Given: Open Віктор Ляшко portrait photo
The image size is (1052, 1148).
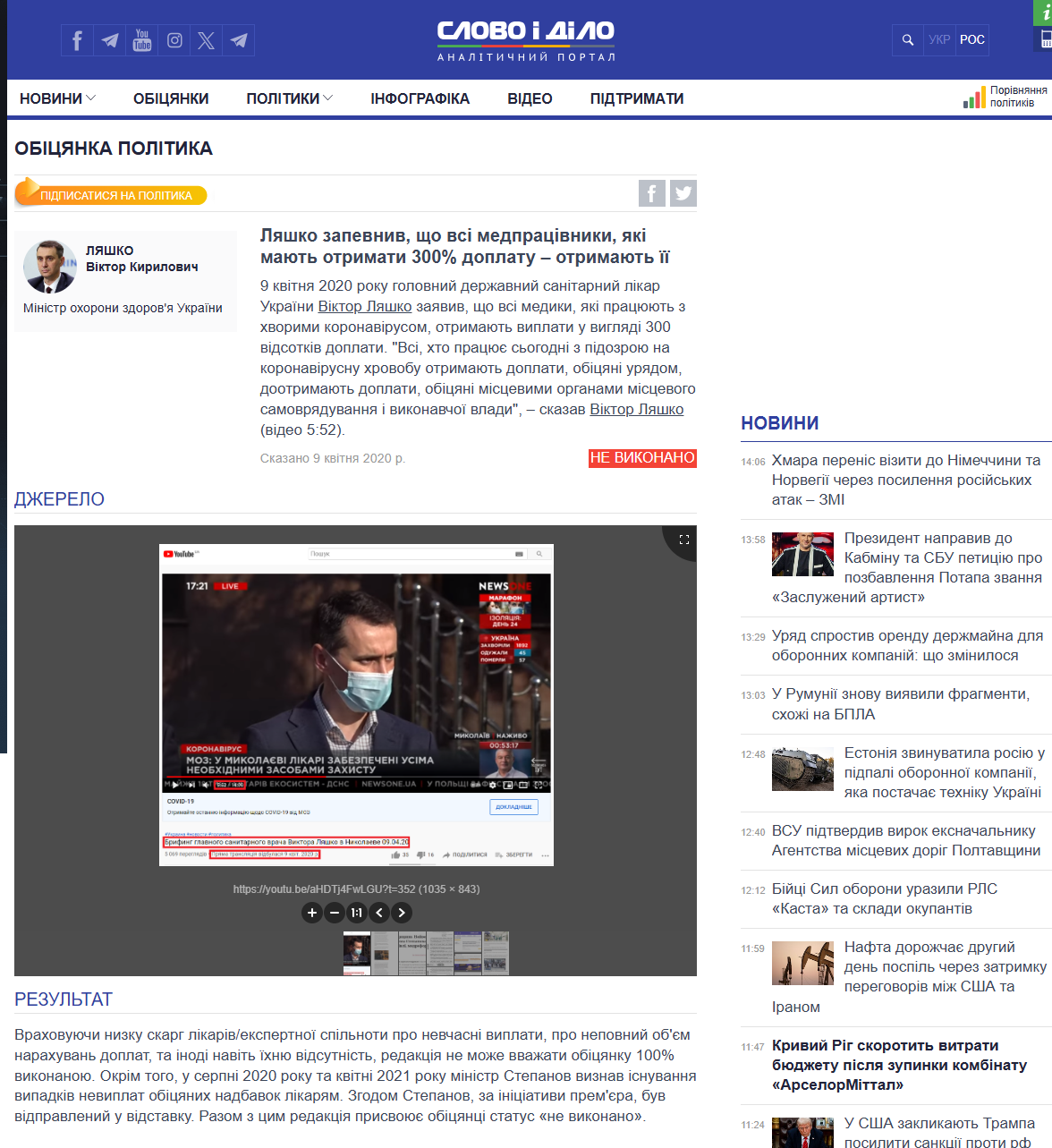Looking at the screenshot, I should coord(49,267).
